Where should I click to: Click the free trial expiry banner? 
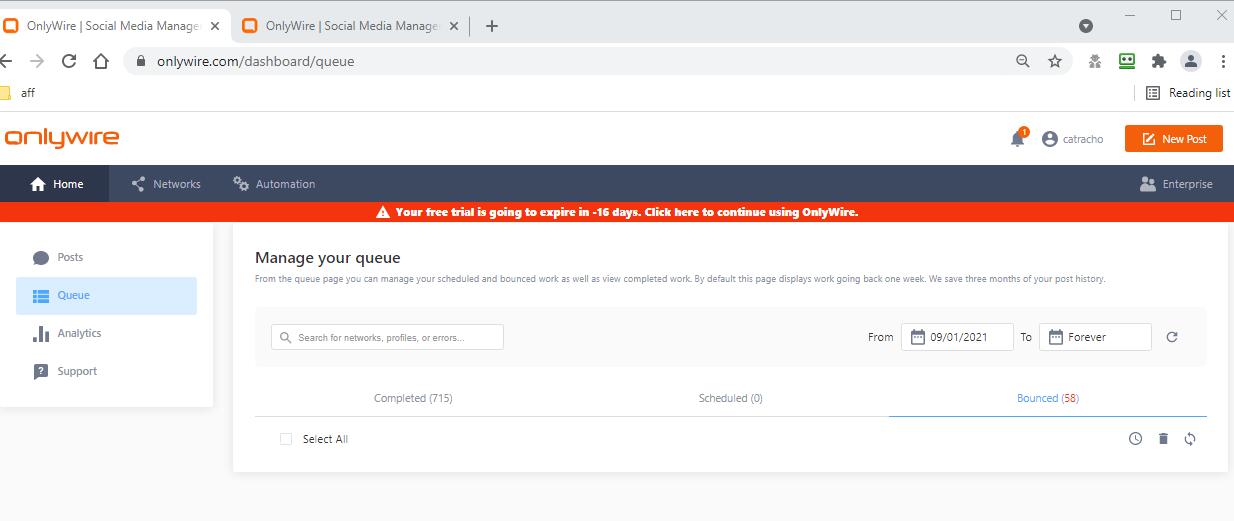click(617, 212)
